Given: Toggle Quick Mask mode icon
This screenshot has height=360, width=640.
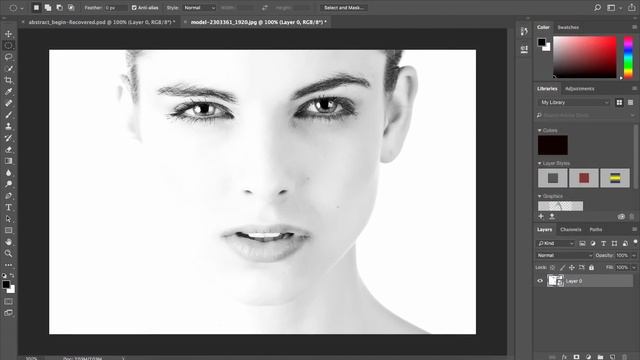Looking at the screenshot, I should (x=8, y=301).
